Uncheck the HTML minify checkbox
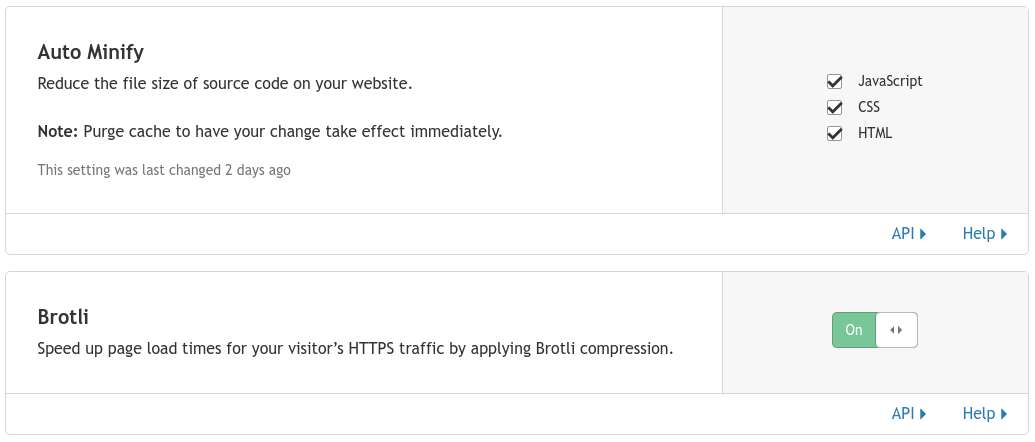Image resolution: width=1035 pixels, height=442 pixels. pyautogui.click(x=834, y=133)
